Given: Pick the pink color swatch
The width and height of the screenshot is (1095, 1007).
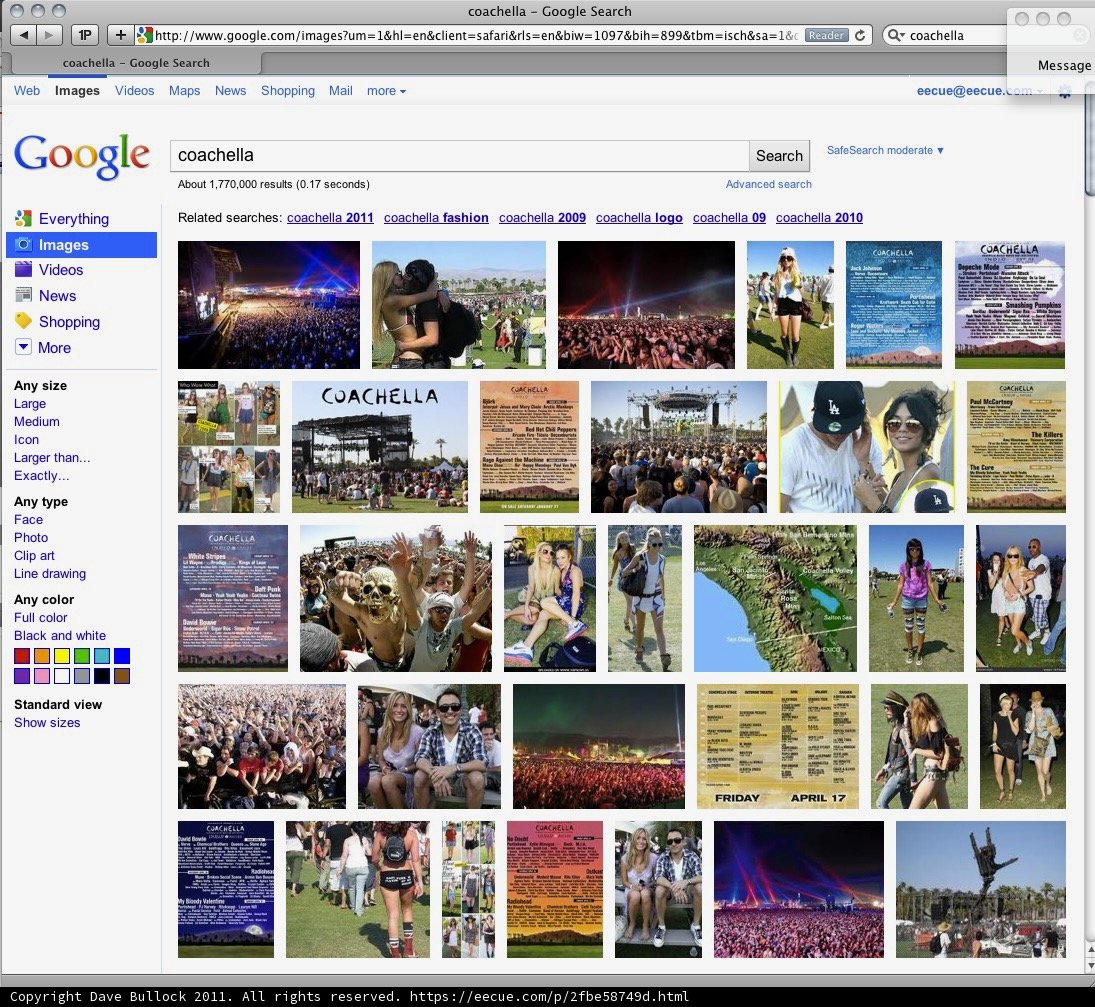Looking at the screenshot, I should pyautogui.click(x=42, y=676).
